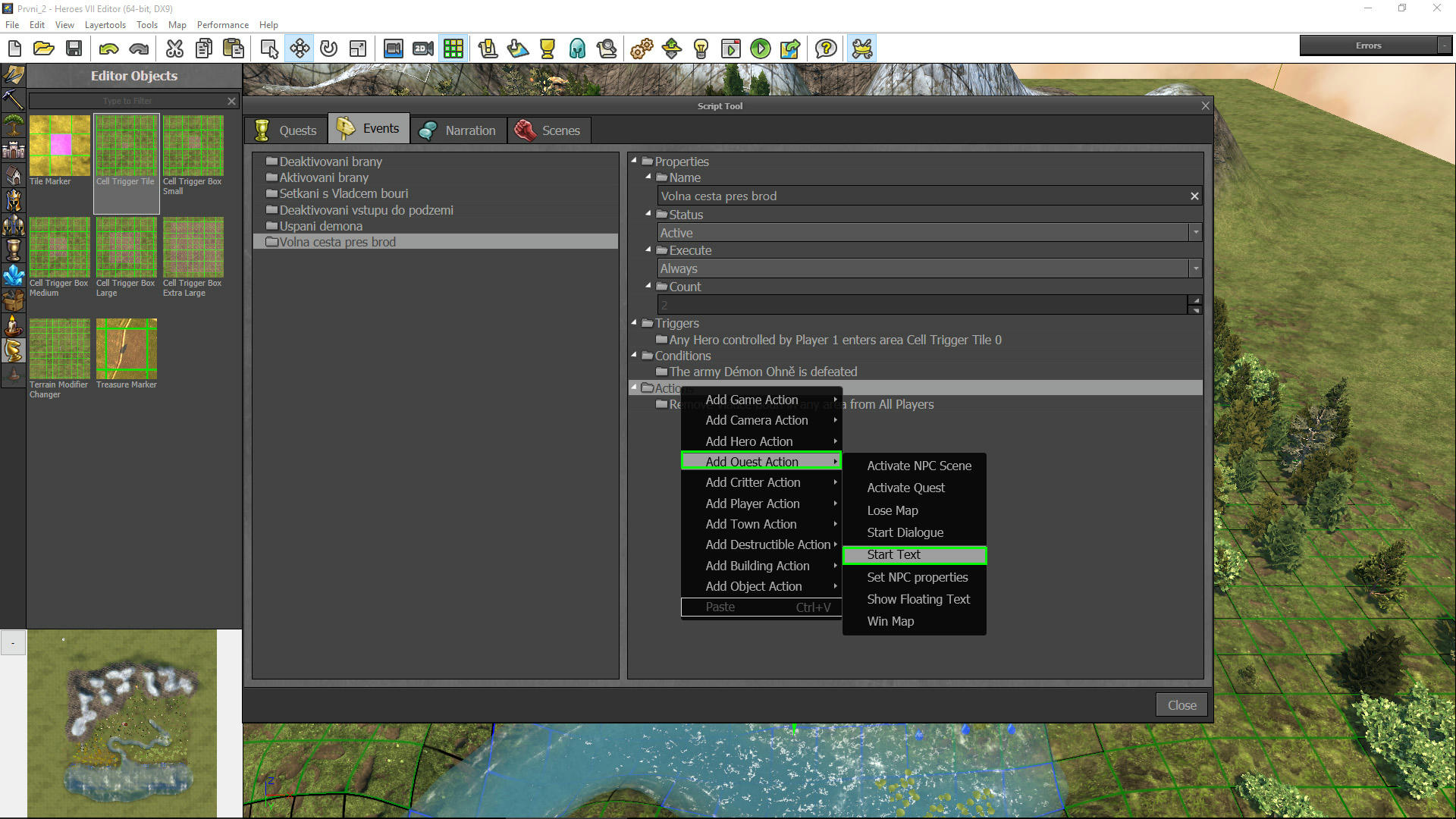Click the New file toolbar icon

(14, 49)
